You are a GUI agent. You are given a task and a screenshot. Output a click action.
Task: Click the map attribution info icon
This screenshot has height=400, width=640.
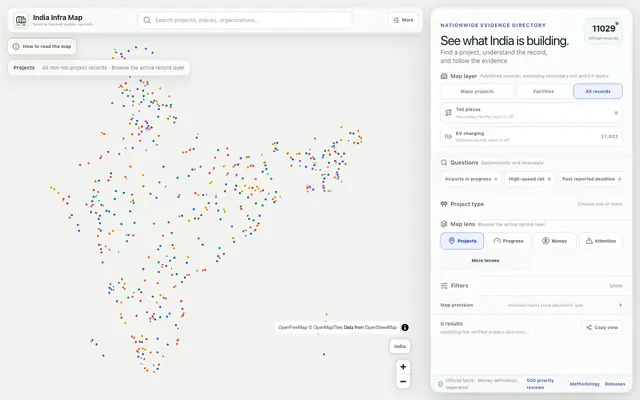[x=404, y=327]
